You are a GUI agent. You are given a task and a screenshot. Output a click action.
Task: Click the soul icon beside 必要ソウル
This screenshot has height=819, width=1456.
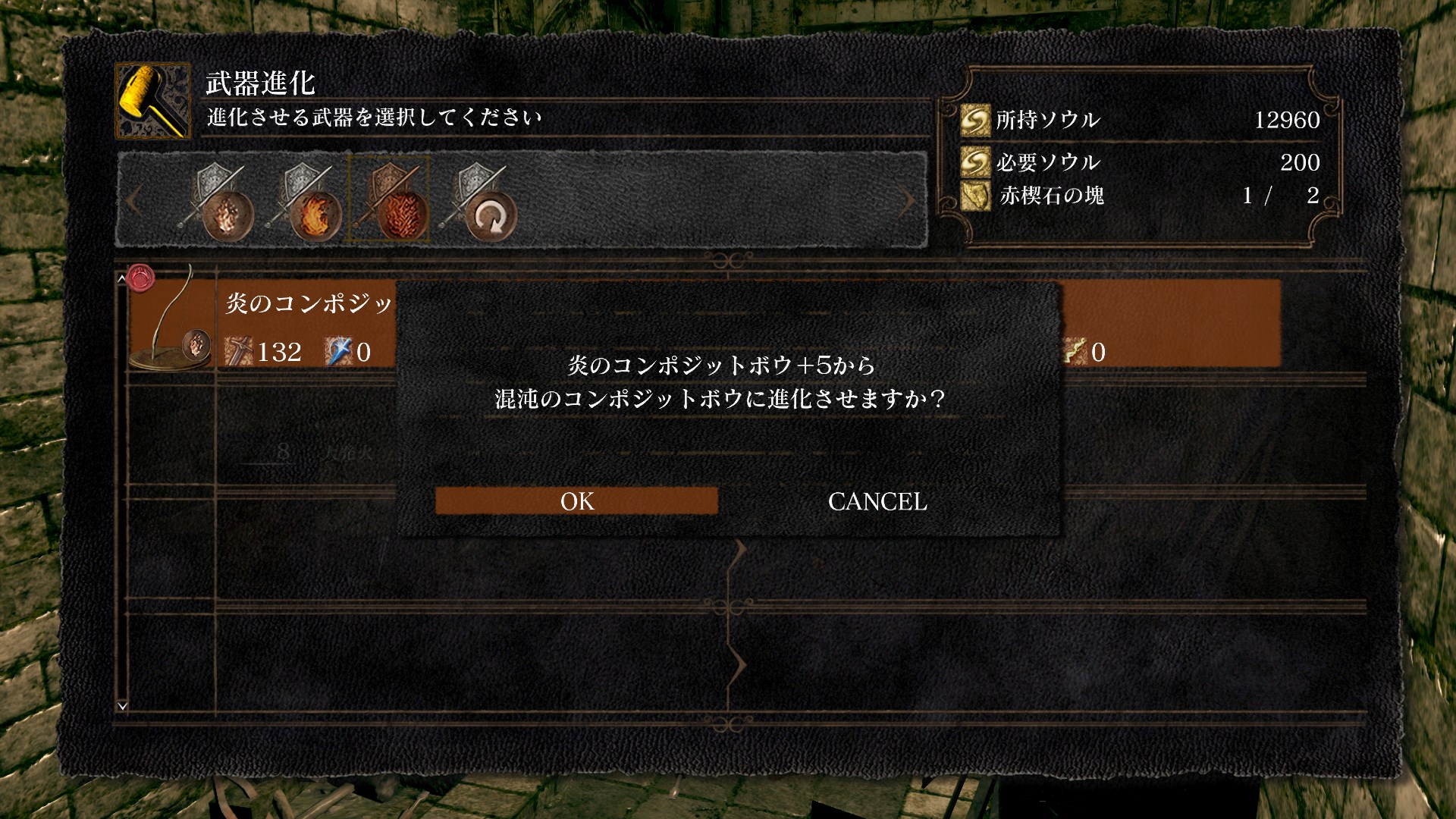[975, 162]
